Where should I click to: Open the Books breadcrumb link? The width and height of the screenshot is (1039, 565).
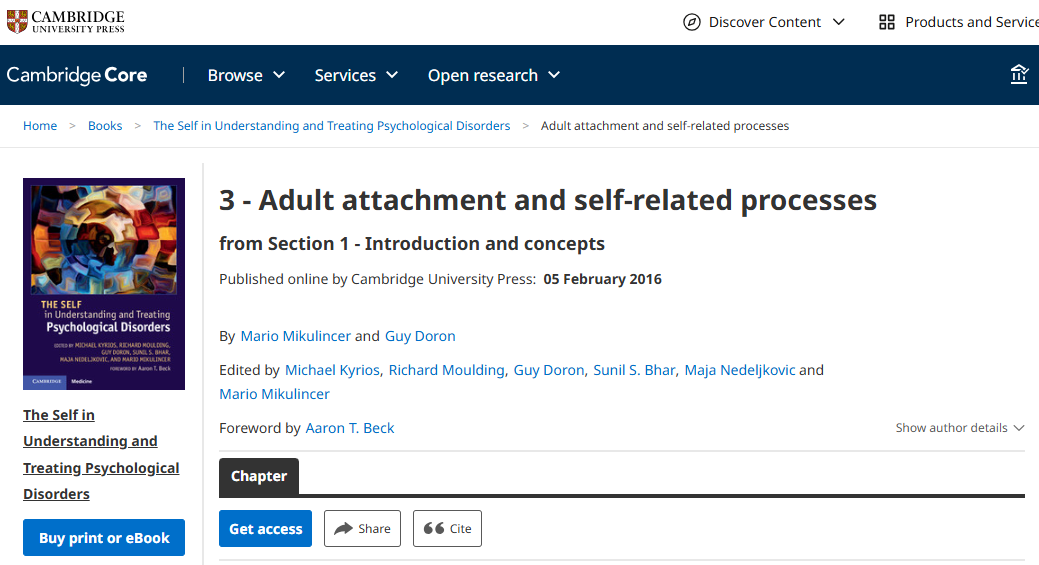(105, 126)
